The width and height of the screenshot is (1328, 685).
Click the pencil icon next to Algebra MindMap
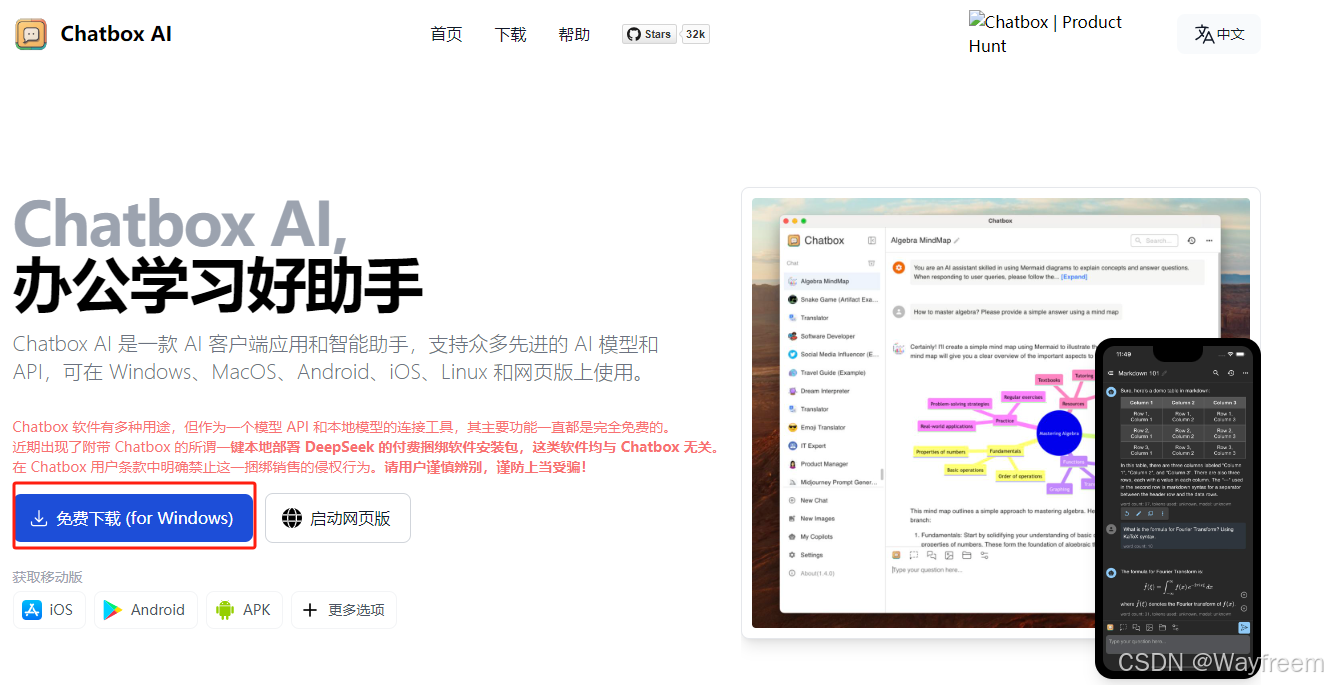pyautogui.click(x=957, y=241)
